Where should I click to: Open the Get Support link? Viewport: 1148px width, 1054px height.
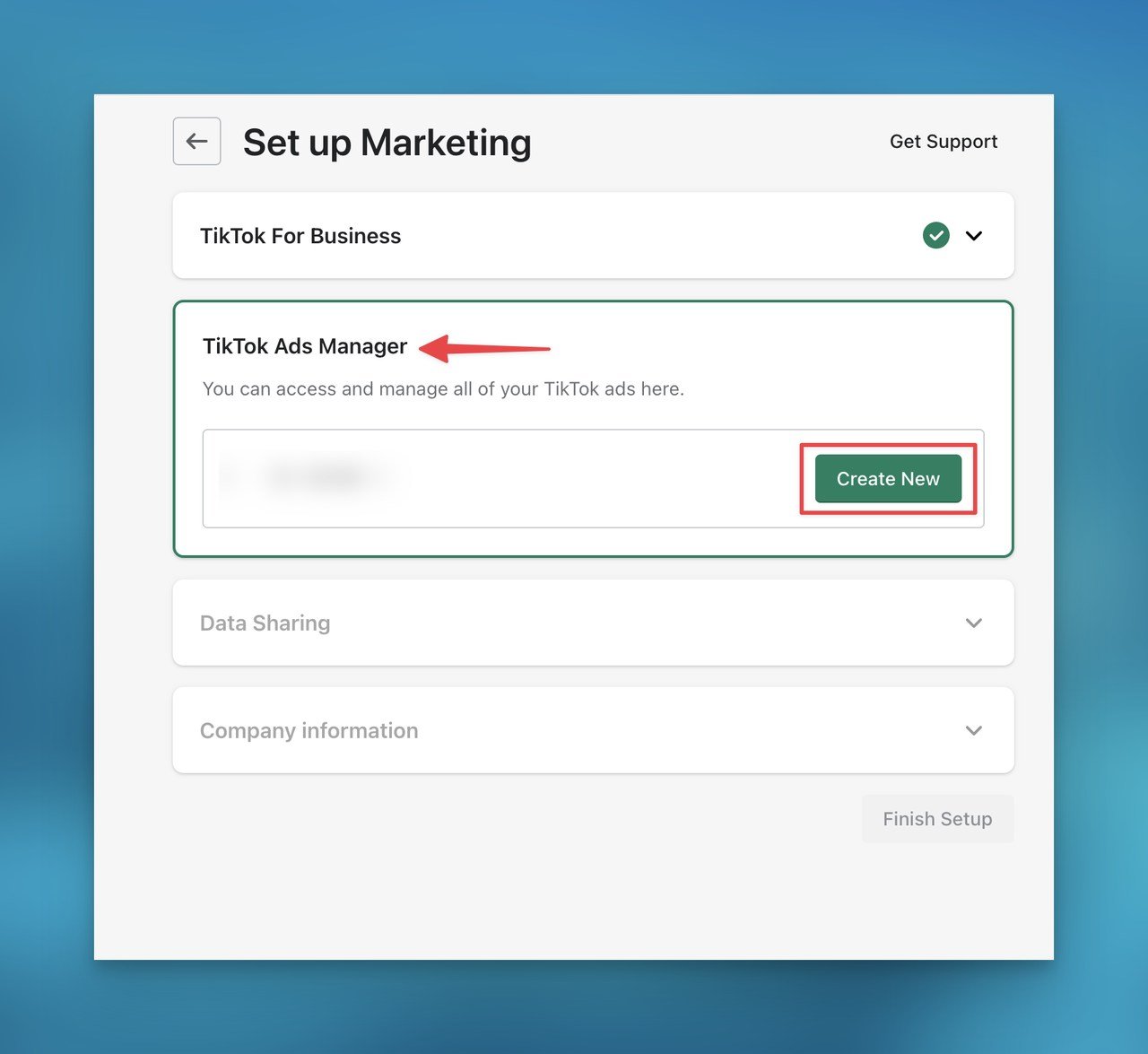tap(944, 142)
